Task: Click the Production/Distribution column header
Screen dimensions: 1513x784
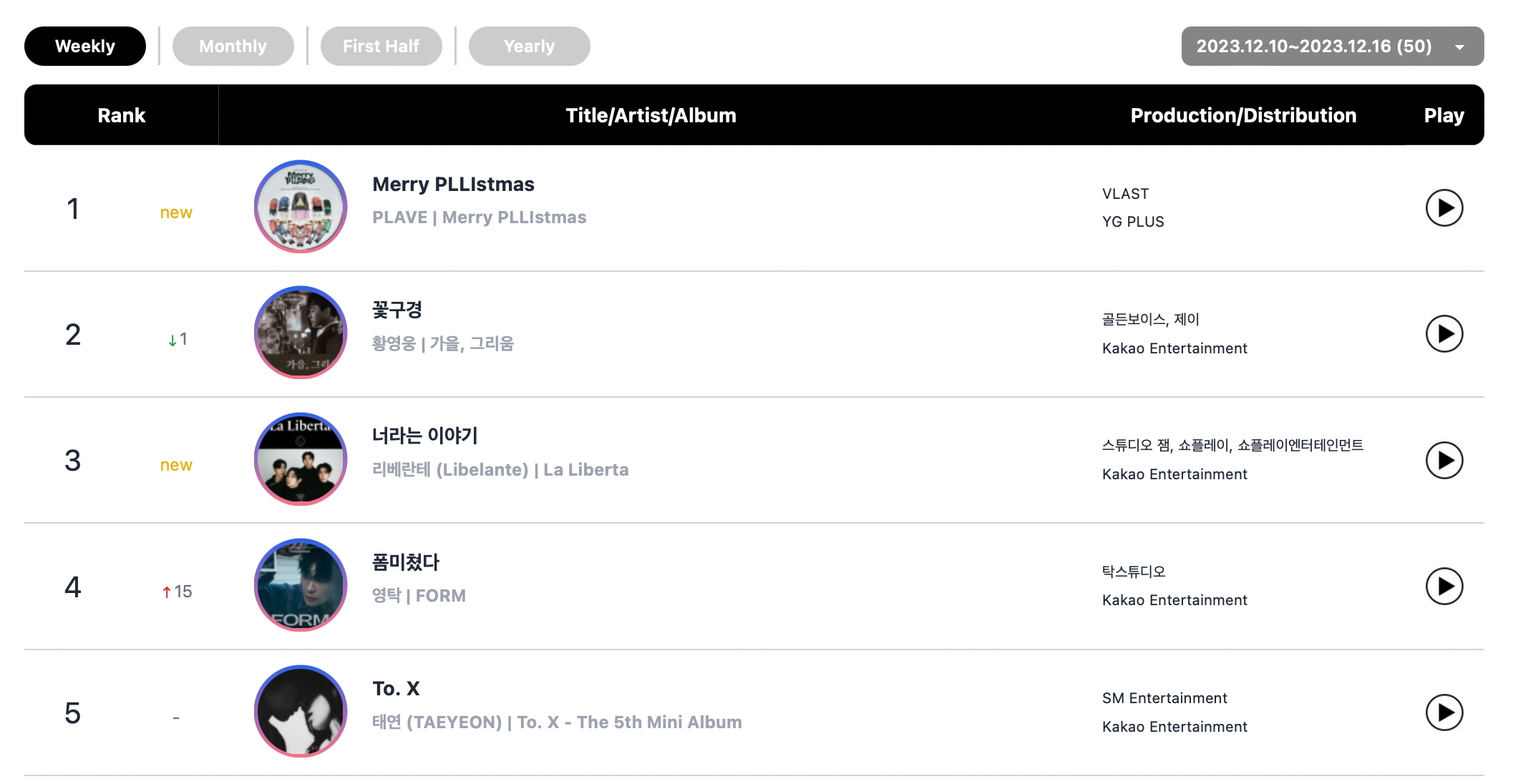Action: 1243,115
